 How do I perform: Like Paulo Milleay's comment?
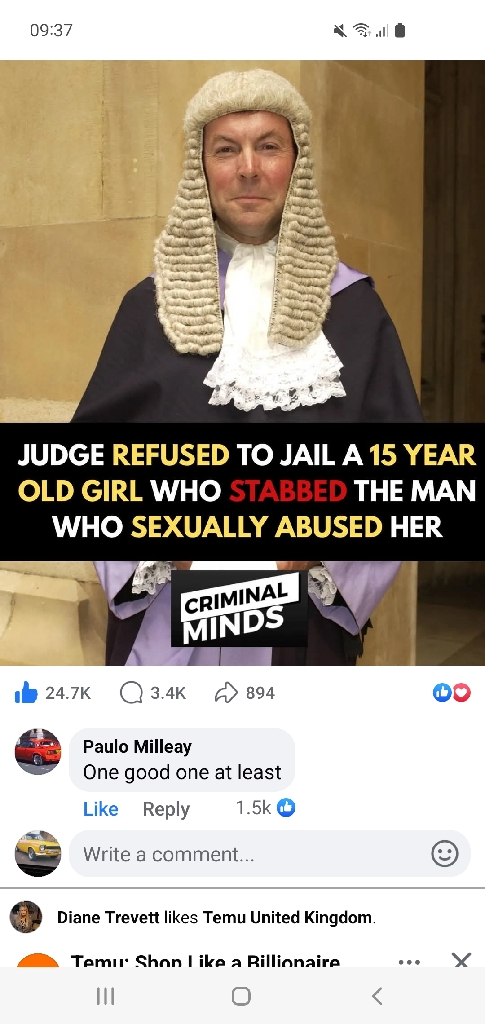click(101, 809)
